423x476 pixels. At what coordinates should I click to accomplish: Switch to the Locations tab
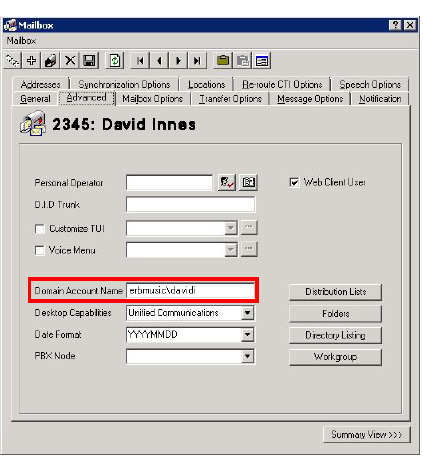pos(207,85)
